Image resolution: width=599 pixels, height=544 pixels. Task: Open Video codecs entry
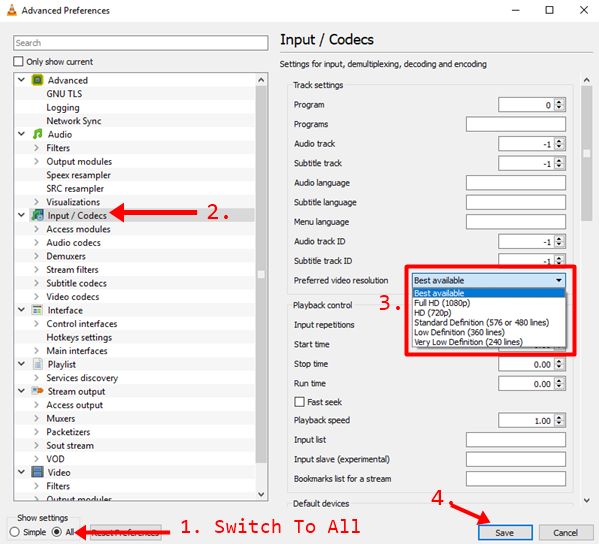pyautogui.click(x=73, y=296)
